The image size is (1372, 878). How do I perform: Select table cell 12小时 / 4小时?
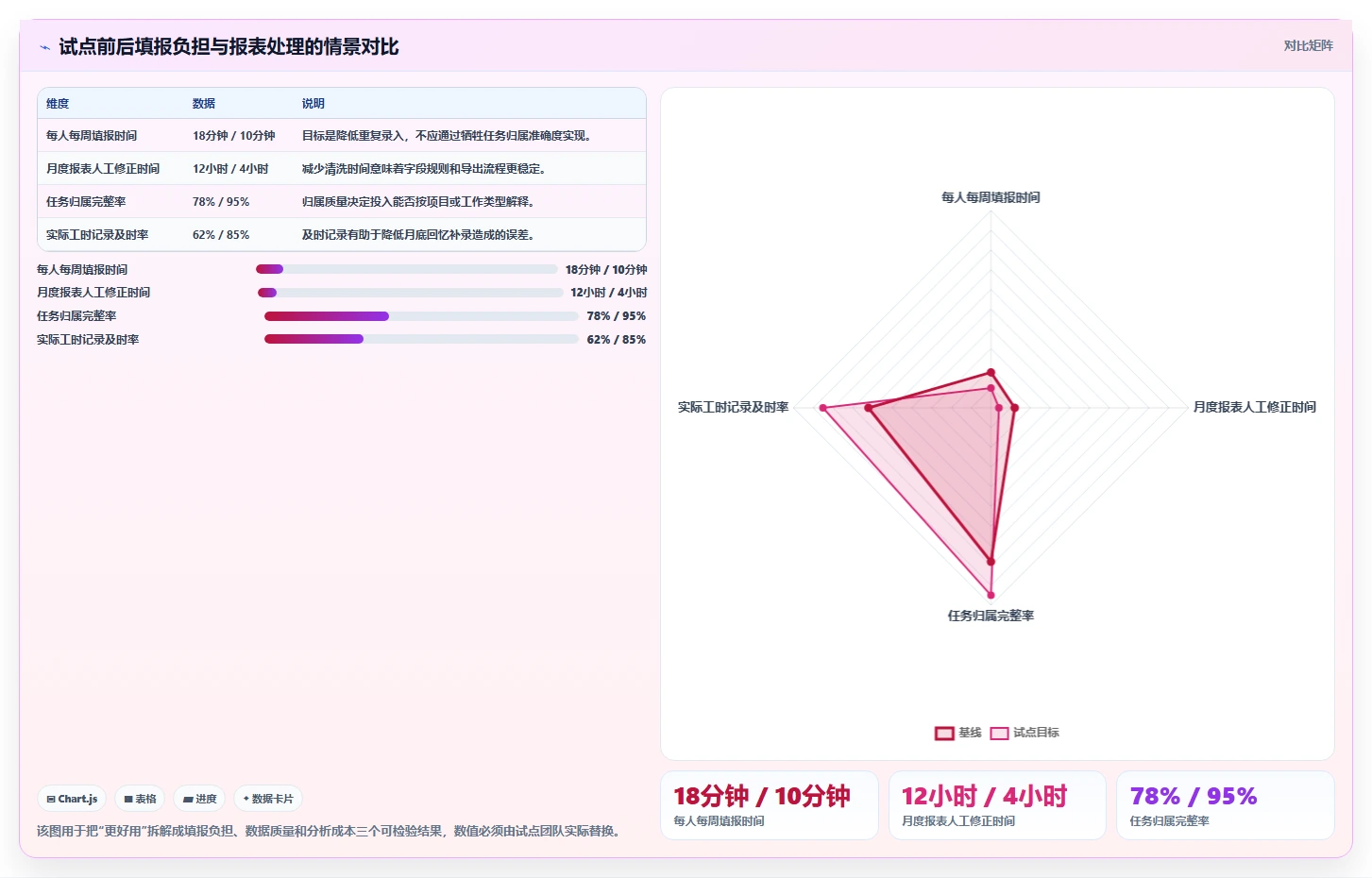230,169
